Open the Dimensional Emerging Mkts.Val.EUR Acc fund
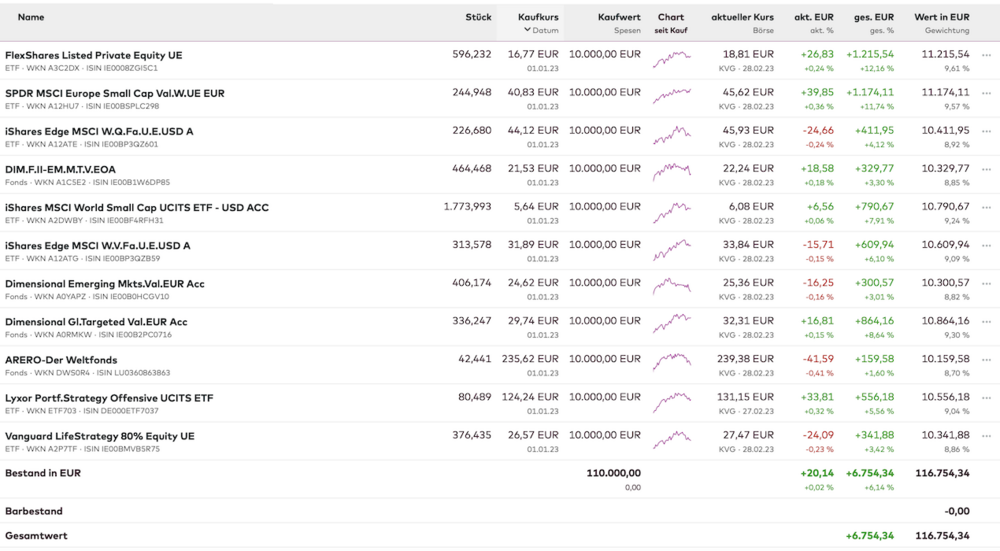1000x551 pixels. point(104,284)
